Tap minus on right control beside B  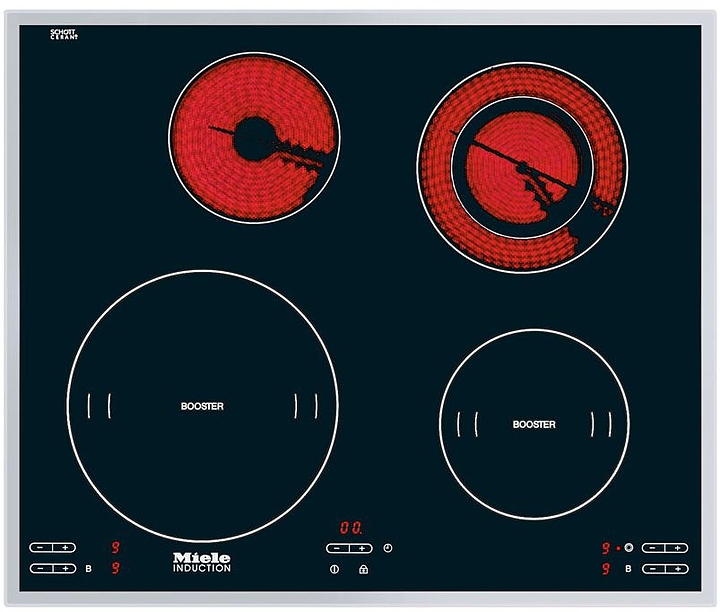coord(653,569)
